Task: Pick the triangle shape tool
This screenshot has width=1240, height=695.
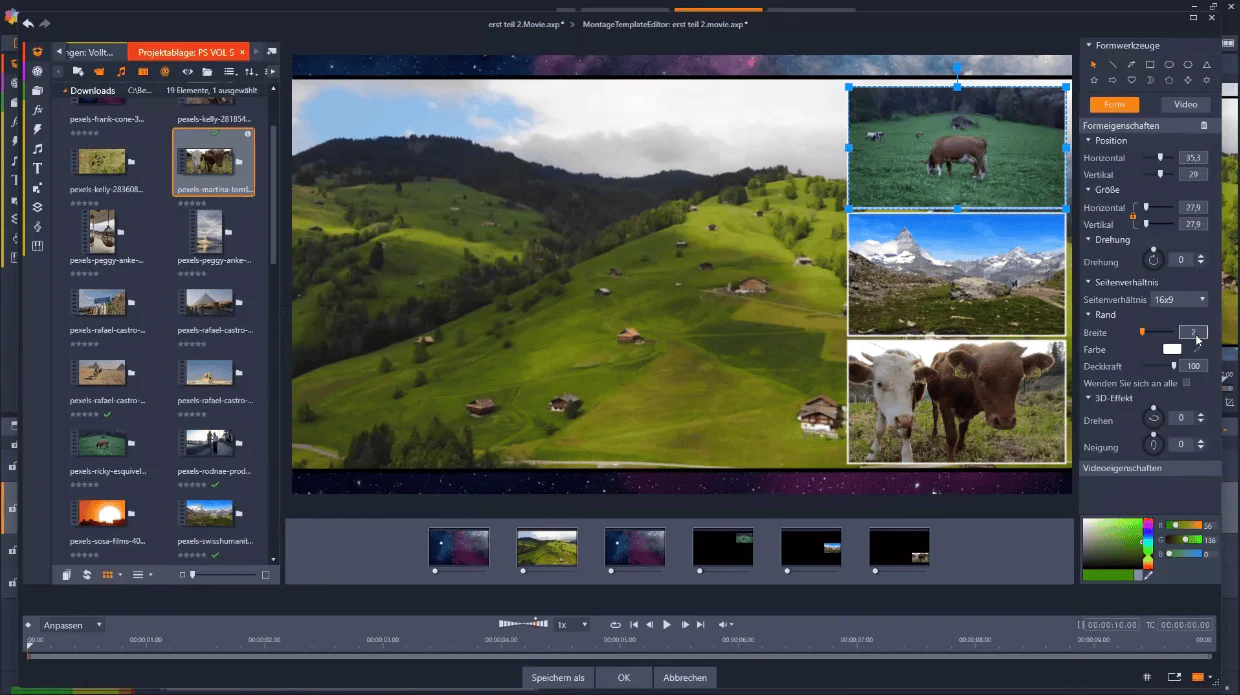Action: (x=1207, y=64)
